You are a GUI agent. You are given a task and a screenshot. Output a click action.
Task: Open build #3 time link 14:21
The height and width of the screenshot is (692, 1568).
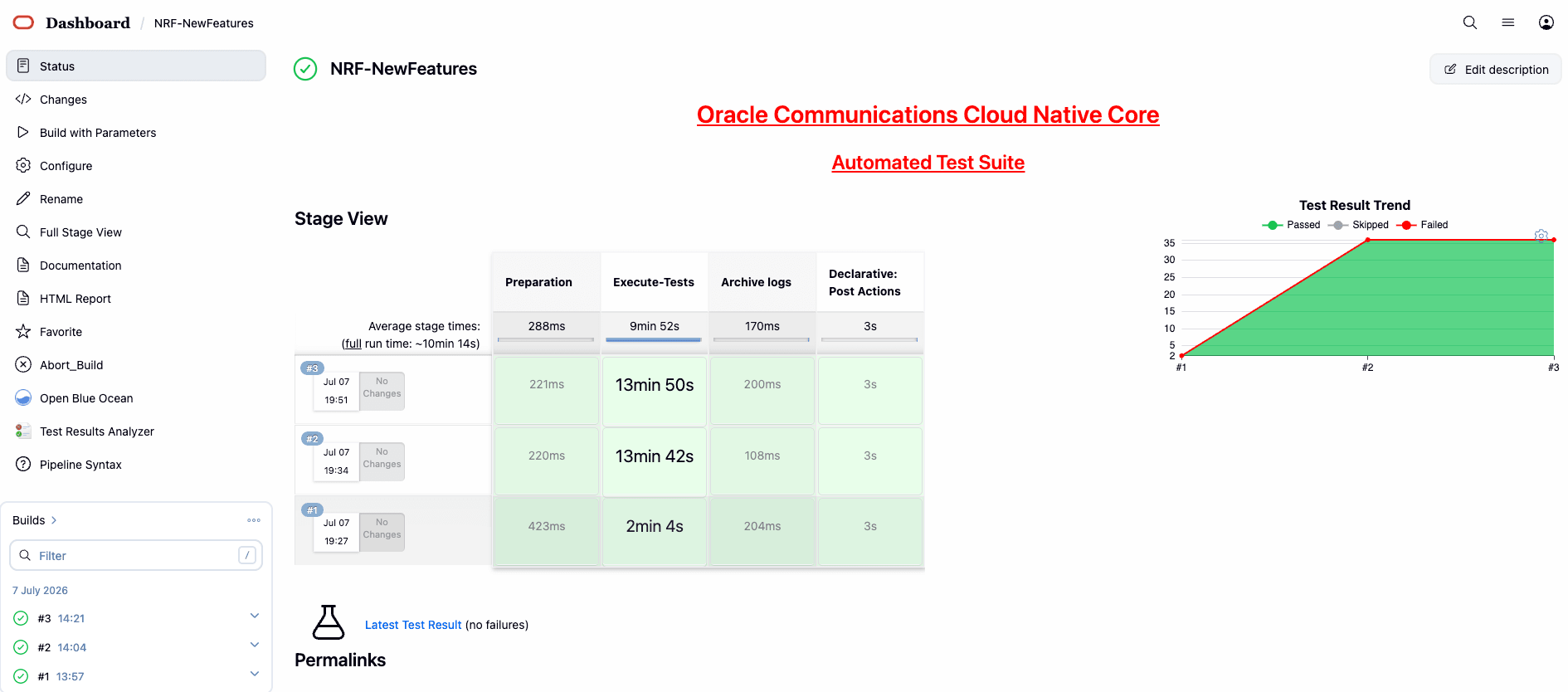point(71,618)
